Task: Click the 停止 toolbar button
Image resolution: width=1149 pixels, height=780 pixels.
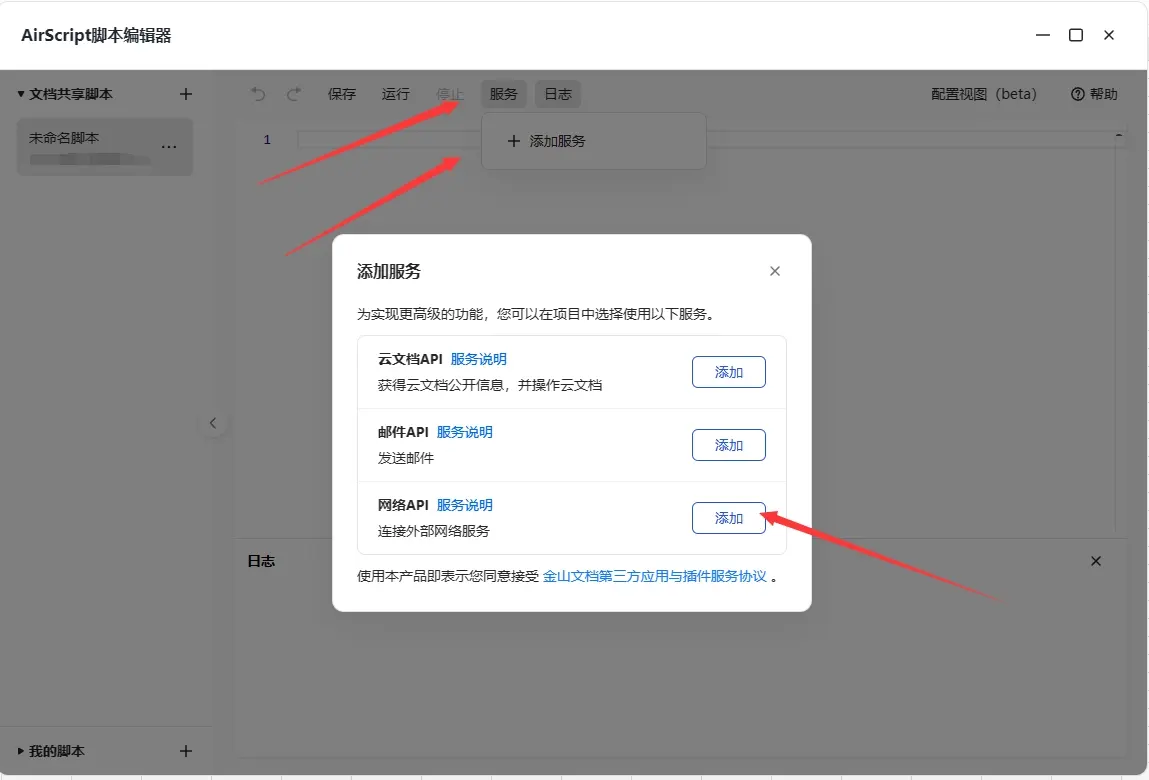Action: (x=449, y=94)
